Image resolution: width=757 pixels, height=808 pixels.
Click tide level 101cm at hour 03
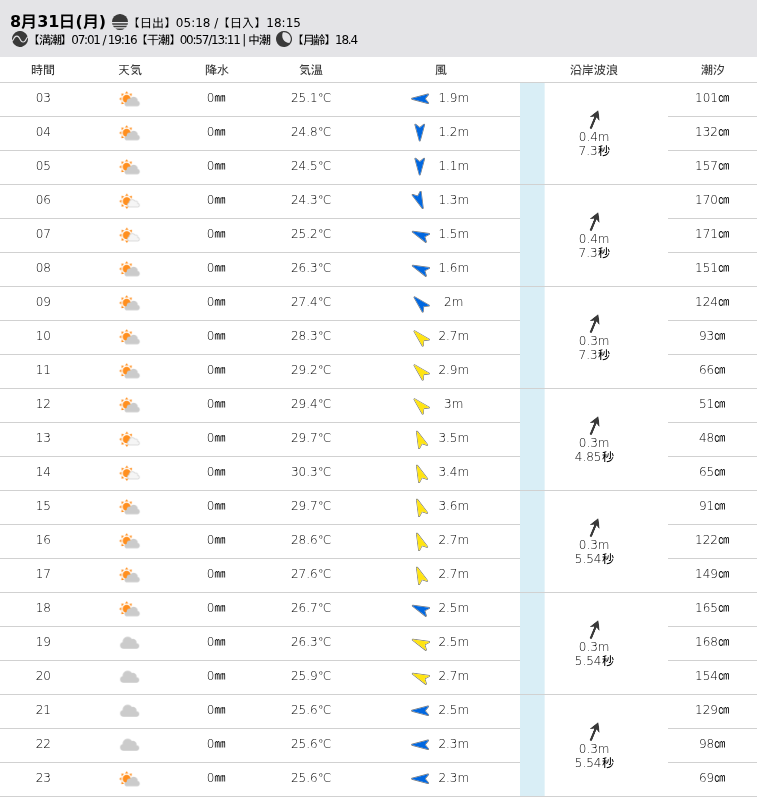click(712, 98)
